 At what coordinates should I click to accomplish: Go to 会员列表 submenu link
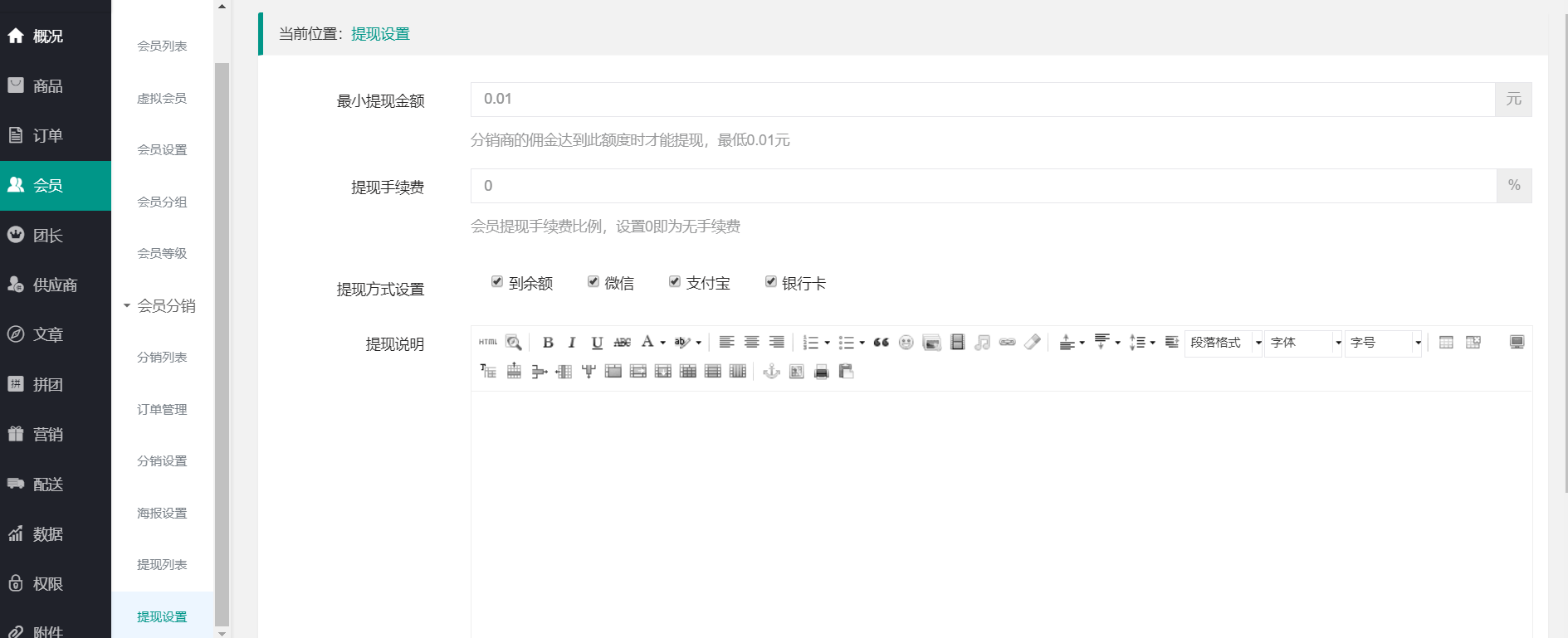(162, 46)
